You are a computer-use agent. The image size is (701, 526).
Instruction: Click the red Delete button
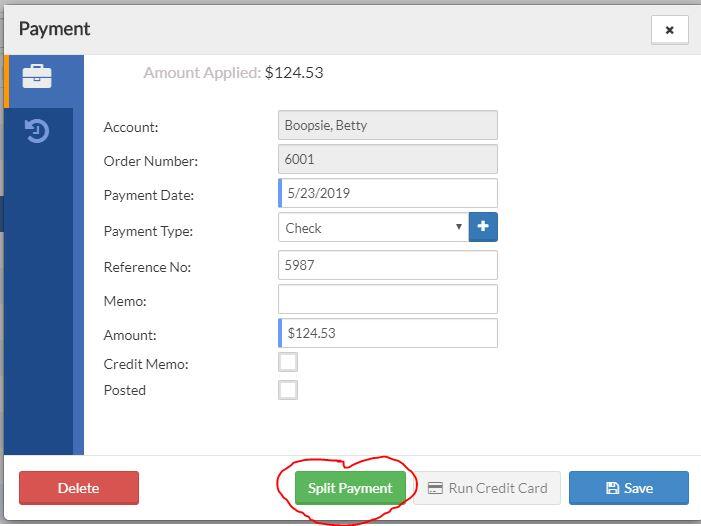click(x=79, y=488)
